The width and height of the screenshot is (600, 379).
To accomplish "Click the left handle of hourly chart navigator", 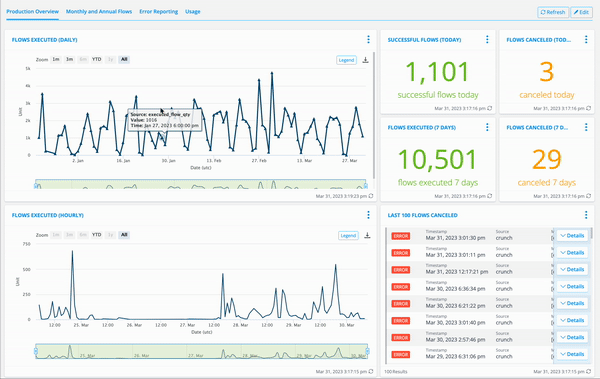I will click(36, 351).
